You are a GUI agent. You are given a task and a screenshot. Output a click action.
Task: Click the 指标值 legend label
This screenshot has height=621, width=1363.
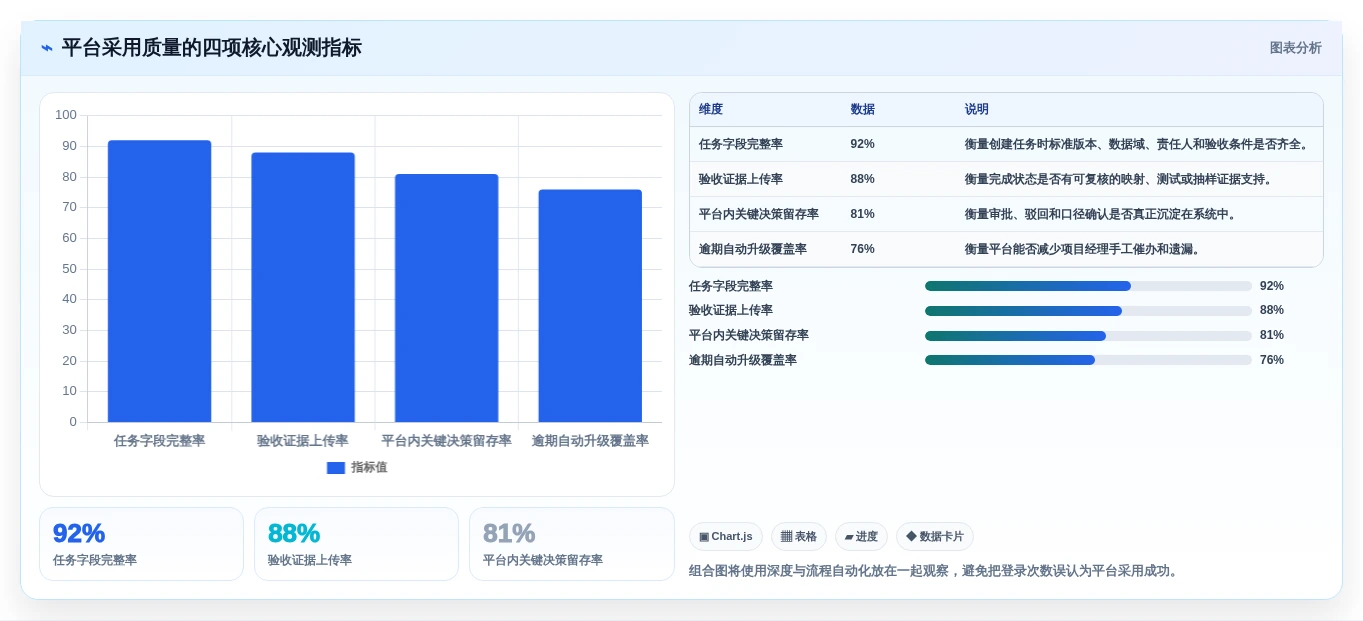[x=369, y=468]
